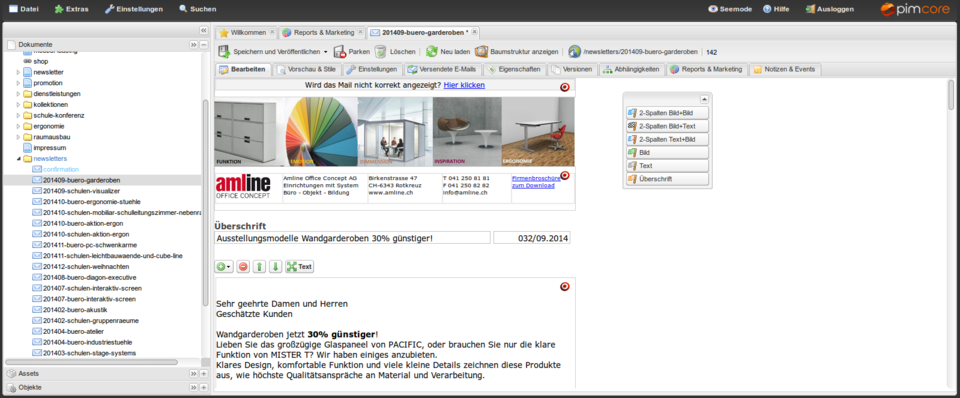Image resolution: width=960 pixels, height=398 pixels.
Task: Switch to Vorschau & Stile tab
Action: [306, 69]
